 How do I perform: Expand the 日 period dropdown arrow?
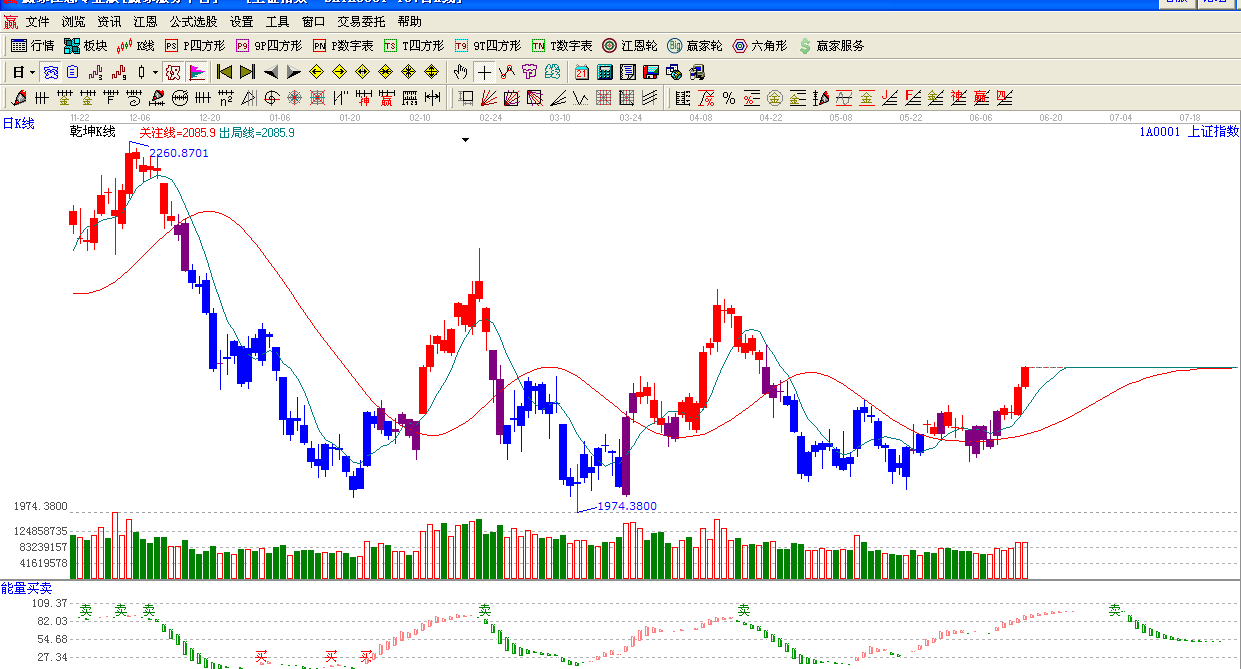click(32, 72)
